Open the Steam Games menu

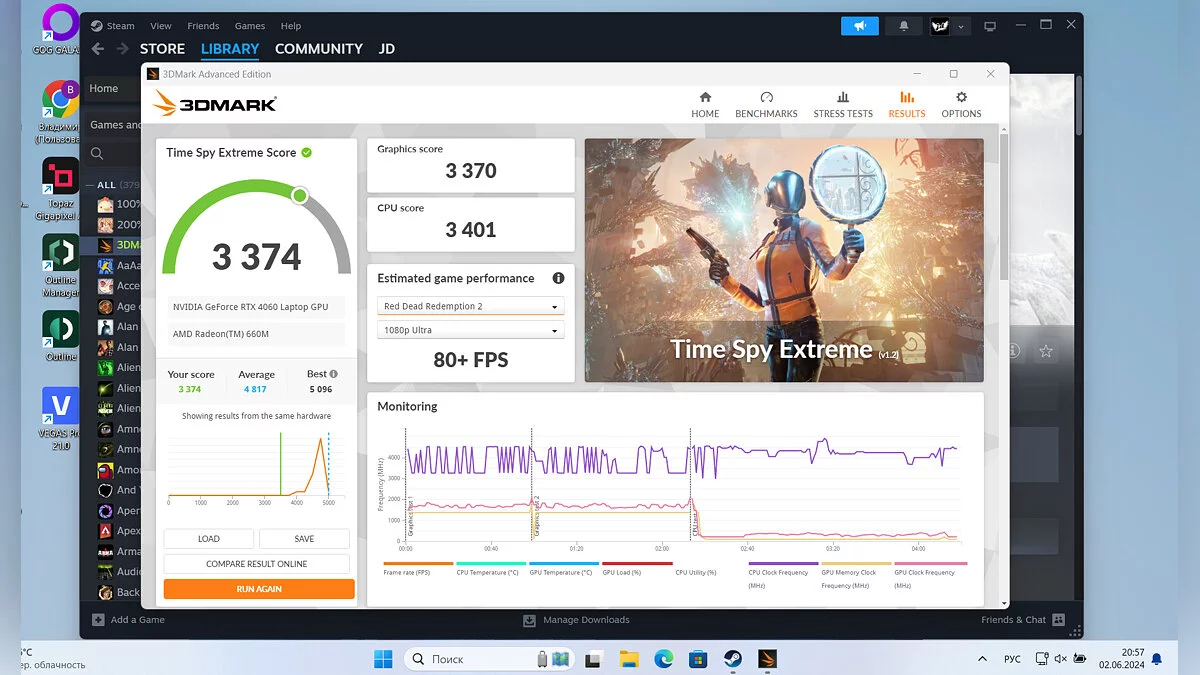click(x=250, y=26)
